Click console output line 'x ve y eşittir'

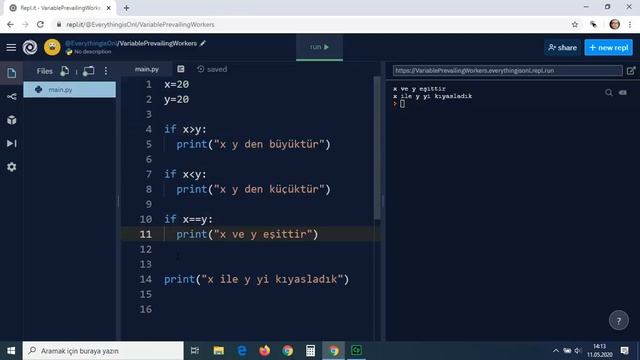tap(419, 89)
